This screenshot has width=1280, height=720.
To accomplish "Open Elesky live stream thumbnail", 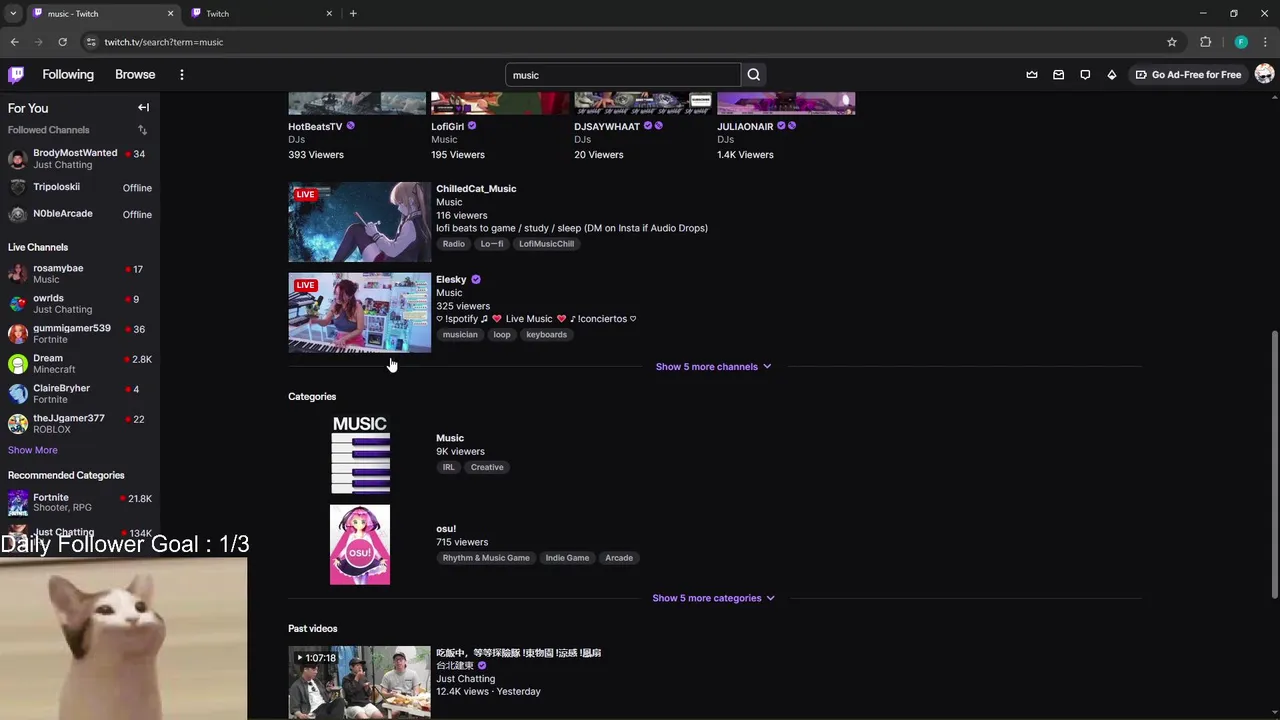I will [x=360, y=313].
